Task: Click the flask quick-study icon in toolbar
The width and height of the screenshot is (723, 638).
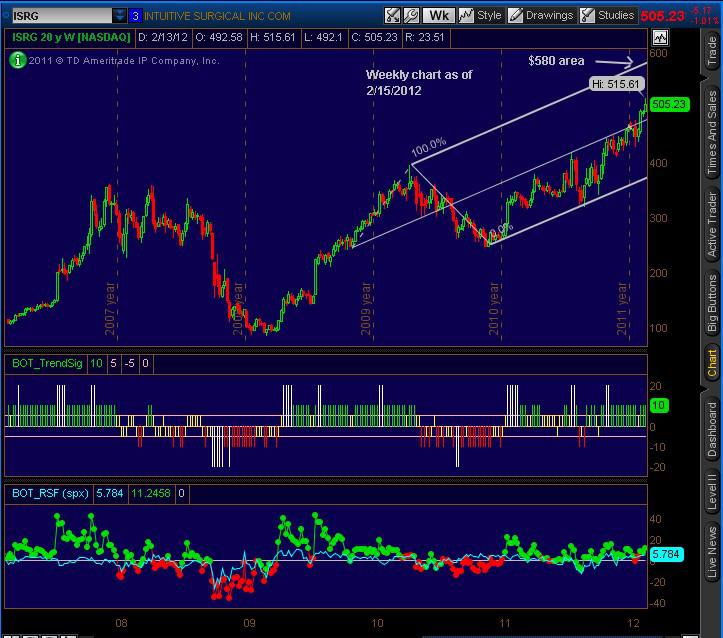Action: point(392,16)
